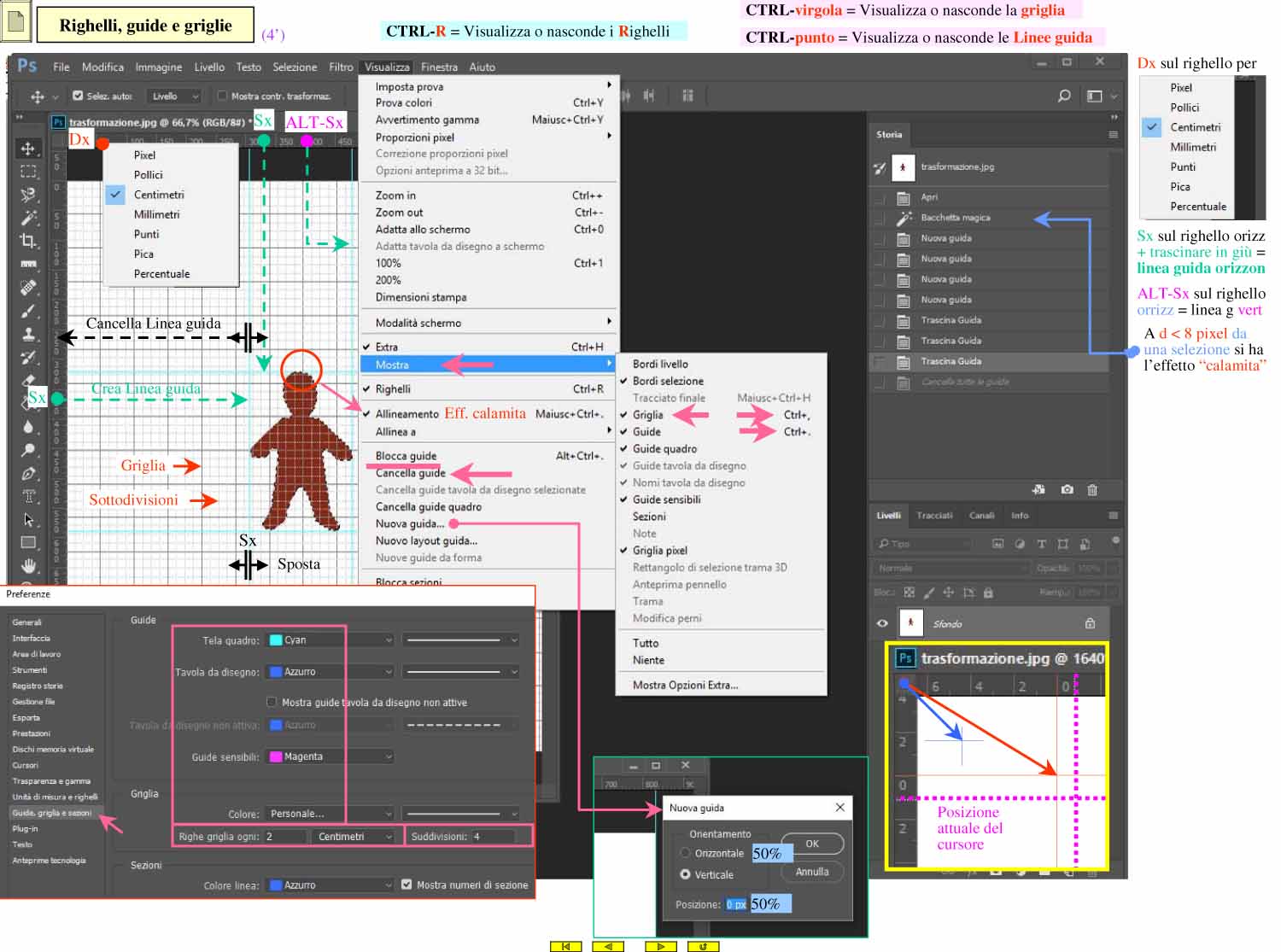Toggle the Selez. auto checkbox
1281x952 pixels.
(78, 96)
